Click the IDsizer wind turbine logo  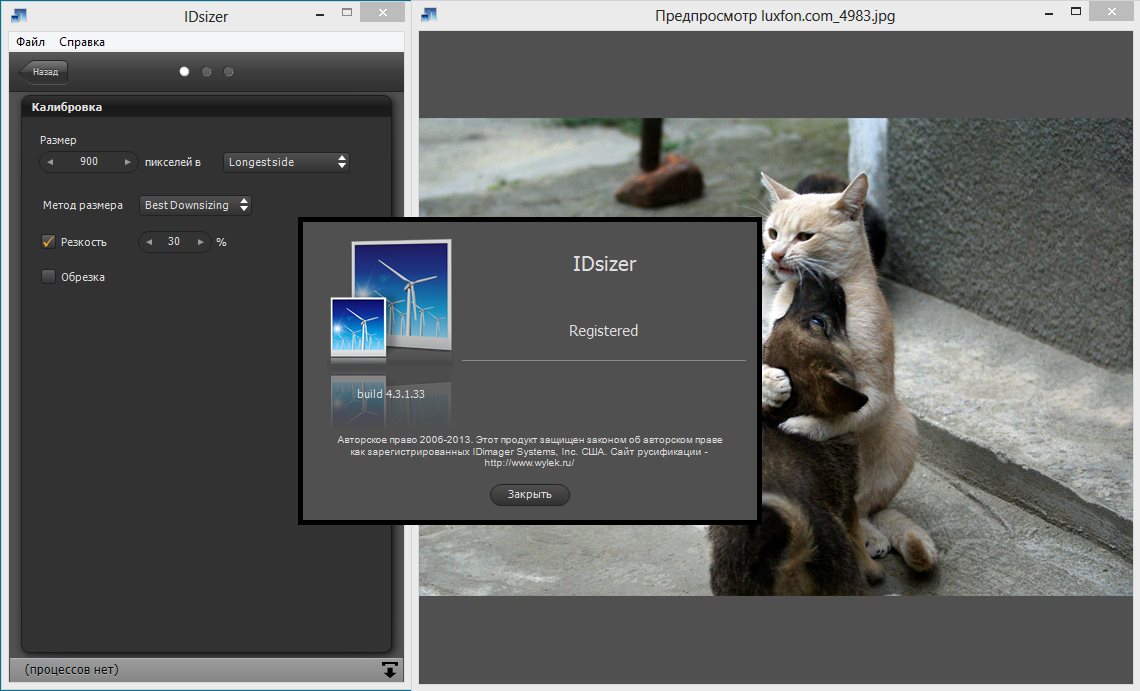tap(391, 300)
